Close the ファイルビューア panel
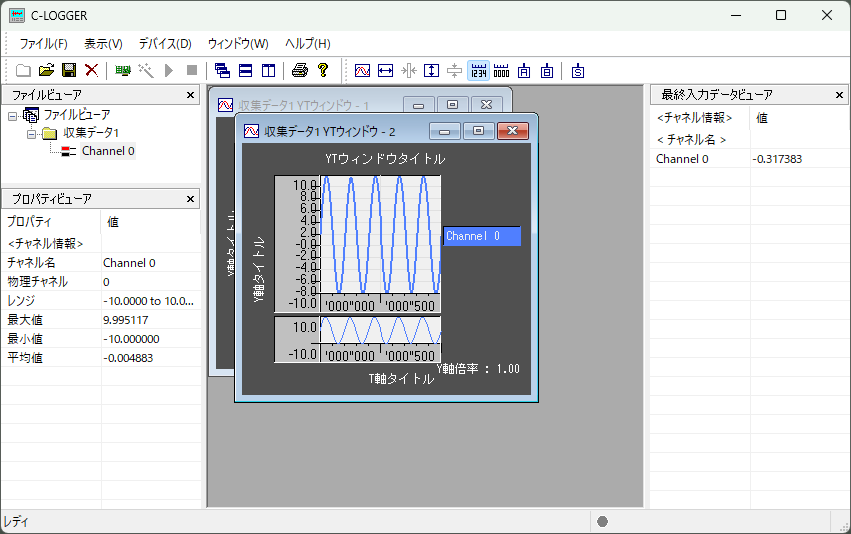This screenshot has width=851, height=534. click(x=191, y=95)
